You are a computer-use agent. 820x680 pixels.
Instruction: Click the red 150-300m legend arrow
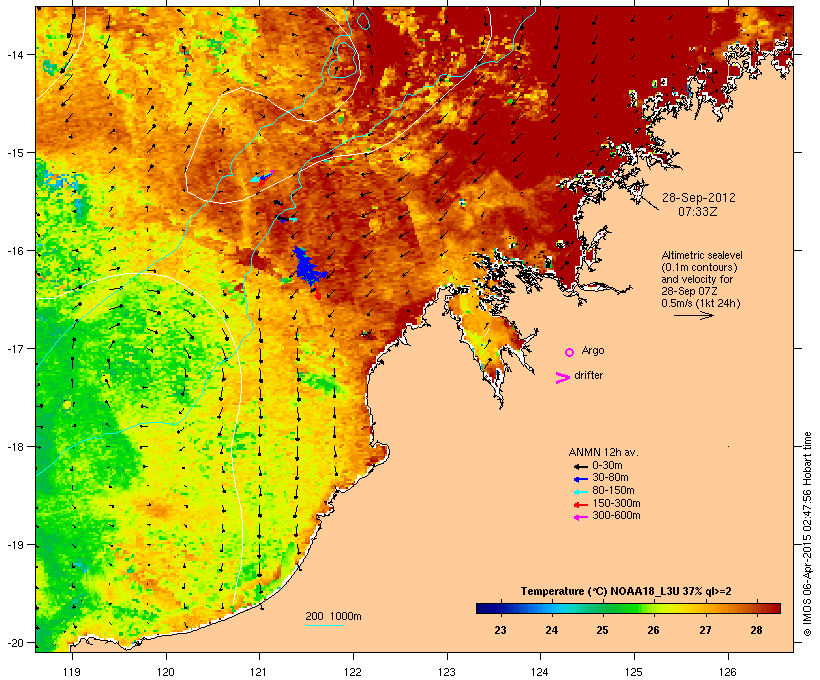(580, 505)
